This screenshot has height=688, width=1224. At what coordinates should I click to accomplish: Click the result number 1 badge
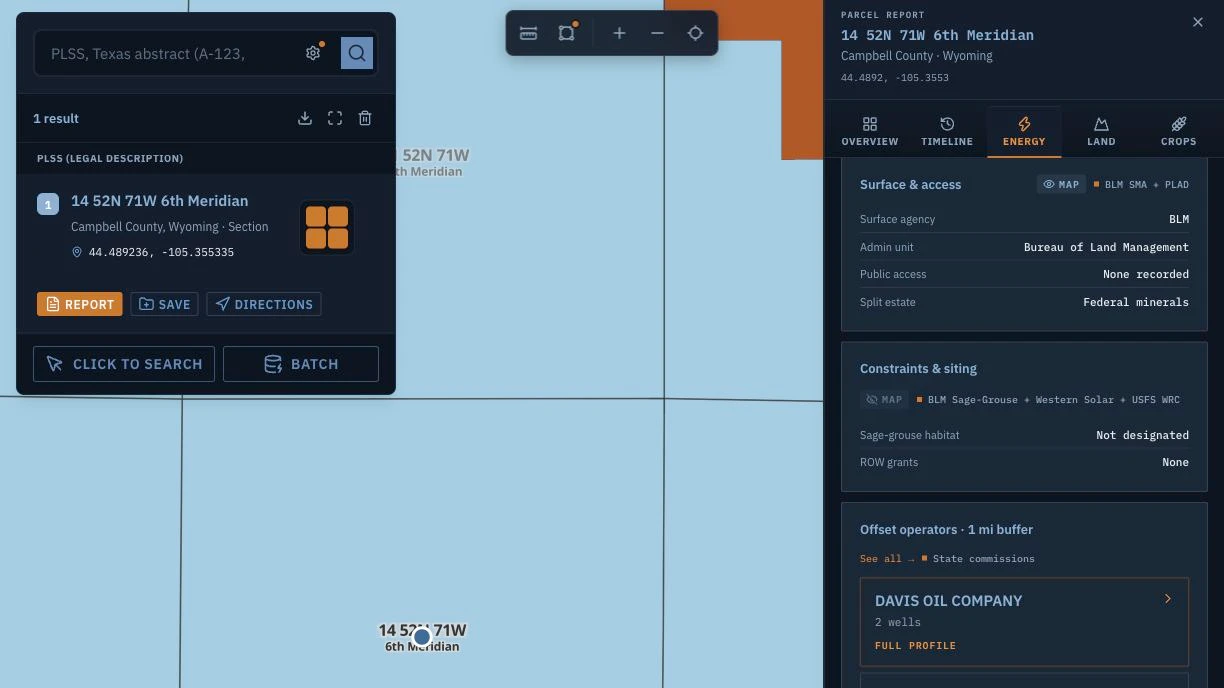pos(48,204)
